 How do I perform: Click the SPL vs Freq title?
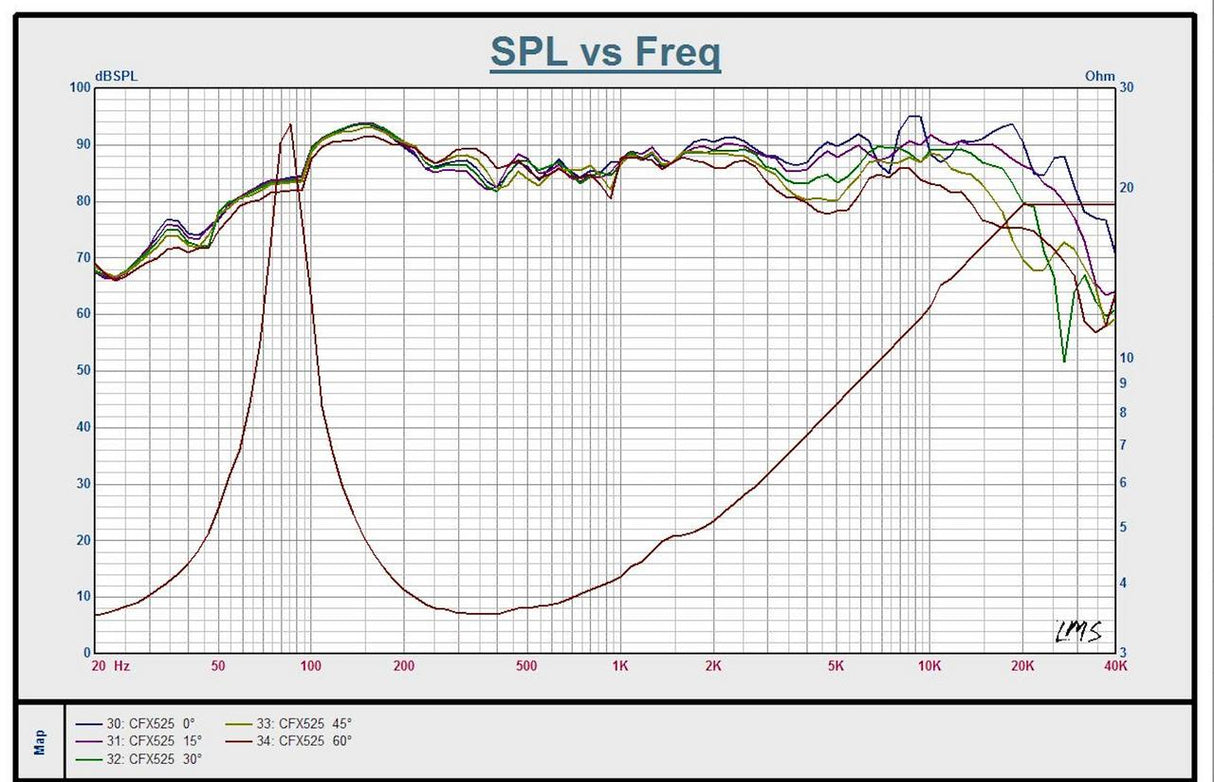tap(605, 52)
